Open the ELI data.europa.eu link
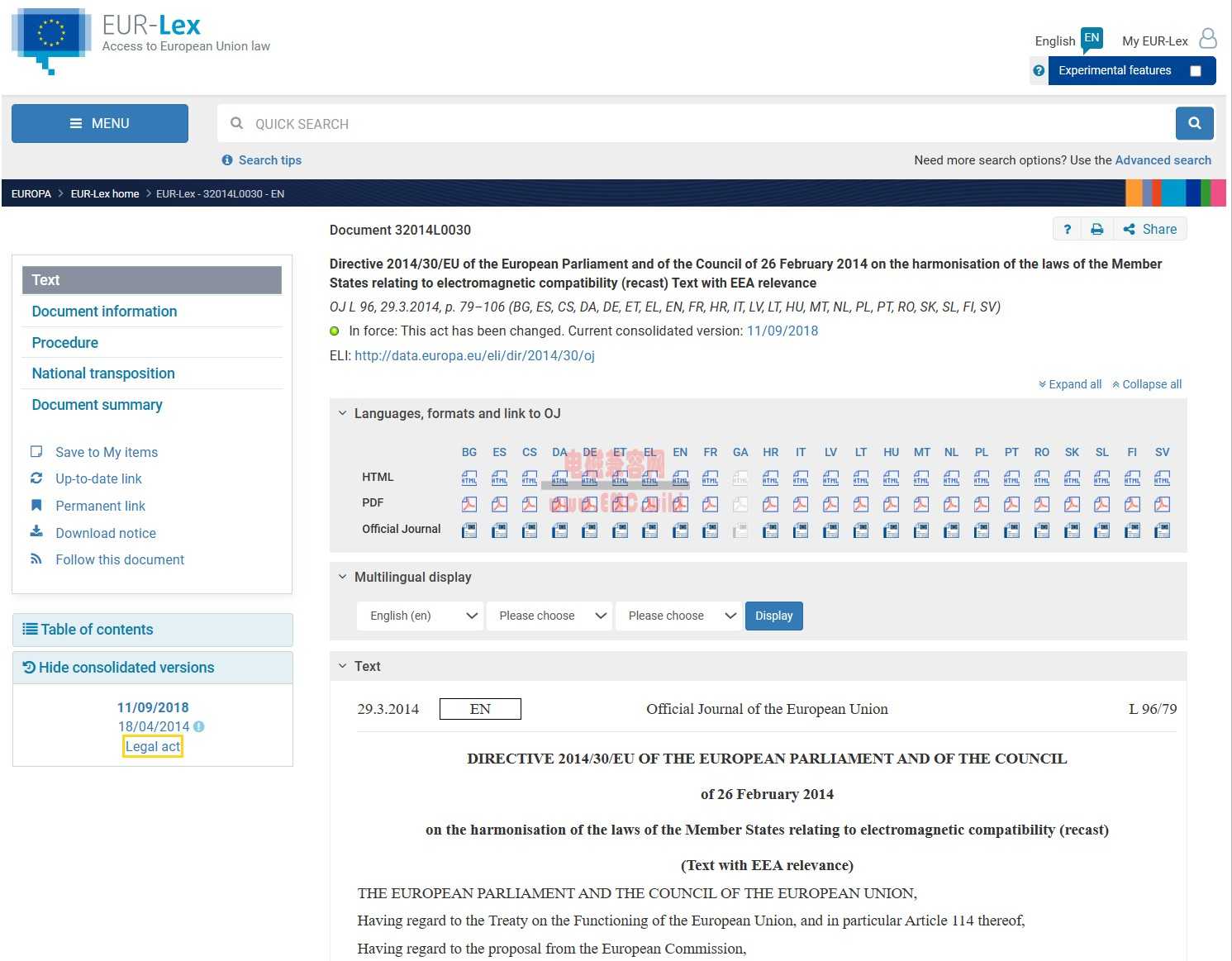1232x961 pixels. pyautogui.click(x=474, y=355)
